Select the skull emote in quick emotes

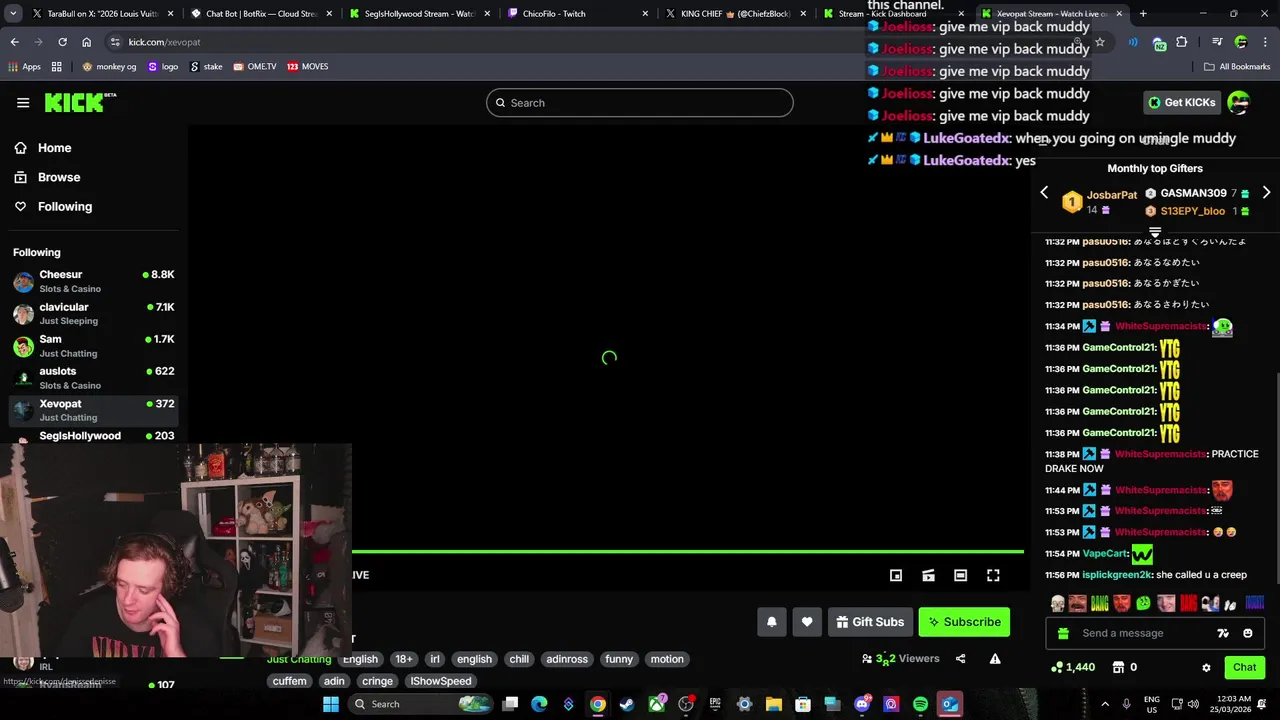[x=1058, y=603]
